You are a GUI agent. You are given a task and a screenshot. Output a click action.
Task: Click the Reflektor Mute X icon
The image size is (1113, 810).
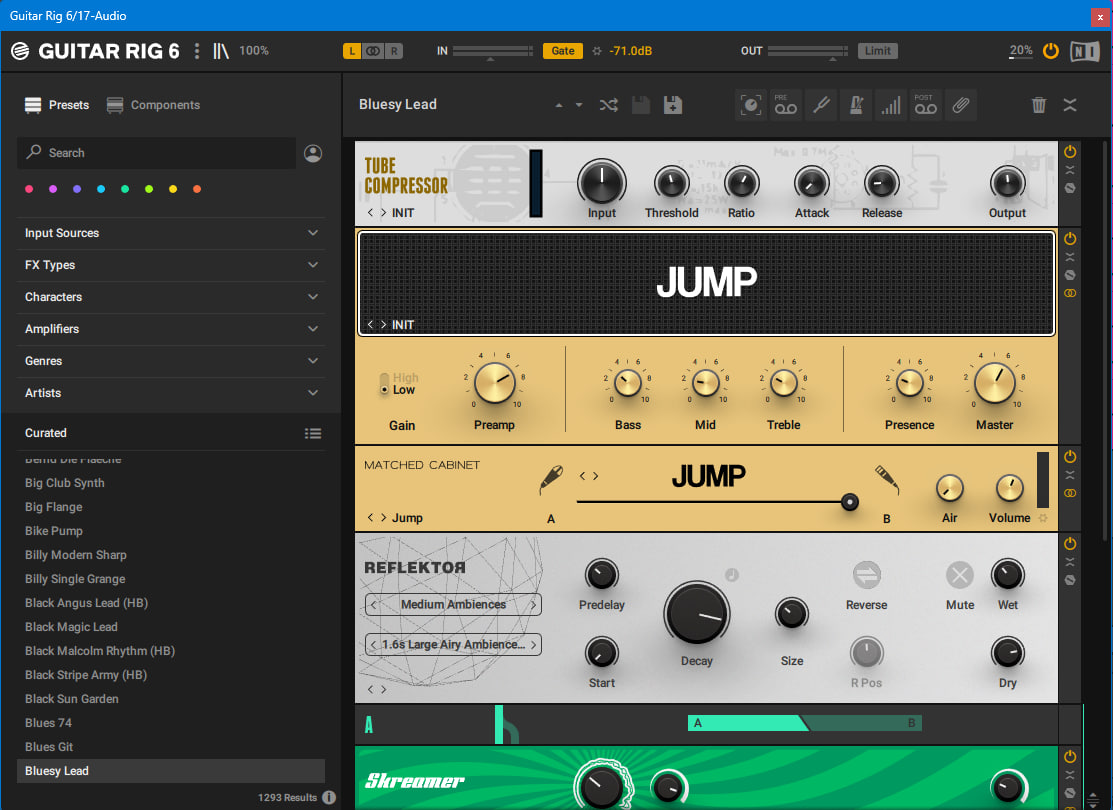[960, 575]
